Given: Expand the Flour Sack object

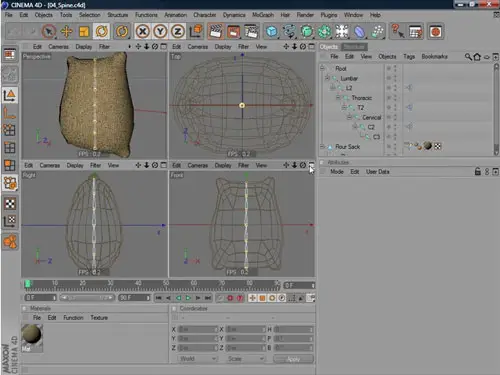Looking at the screenshot, I should click(322, 147).
